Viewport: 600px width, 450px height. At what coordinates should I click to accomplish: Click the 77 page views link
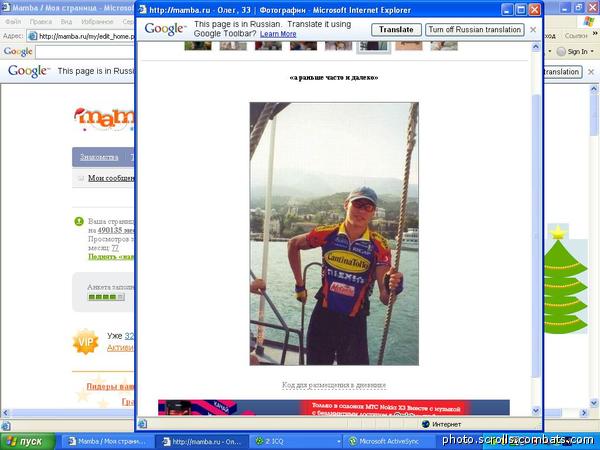[115, 248]
